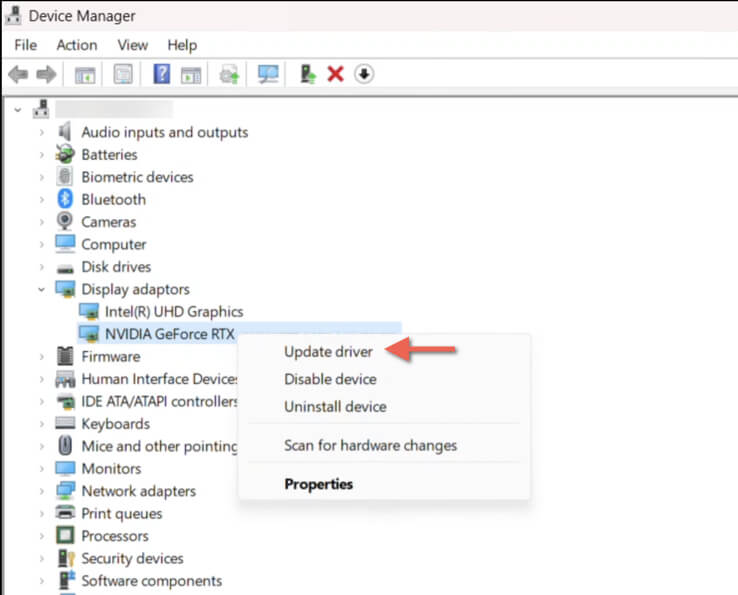The height and width of the screenshot is (595, 738).
Task: Open Properties from the context menu
Action: point(319,484)
